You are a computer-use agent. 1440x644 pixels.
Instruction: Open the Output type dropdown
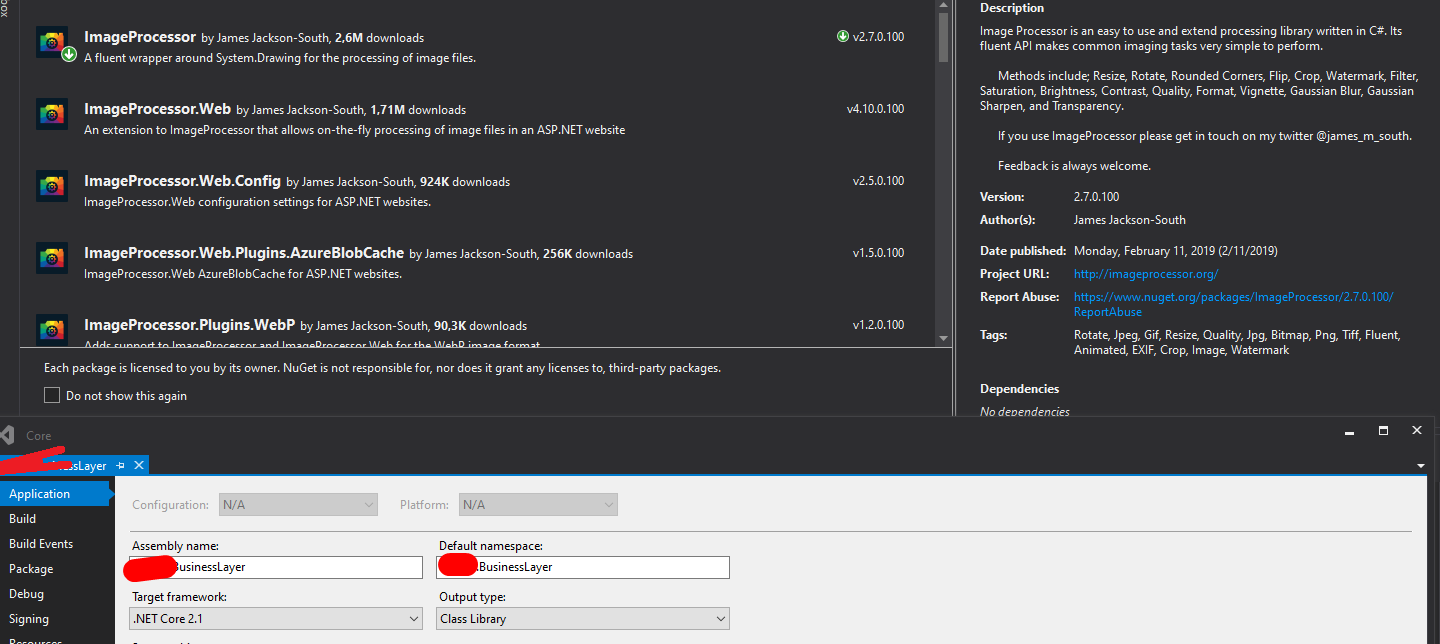click(583, 619)
